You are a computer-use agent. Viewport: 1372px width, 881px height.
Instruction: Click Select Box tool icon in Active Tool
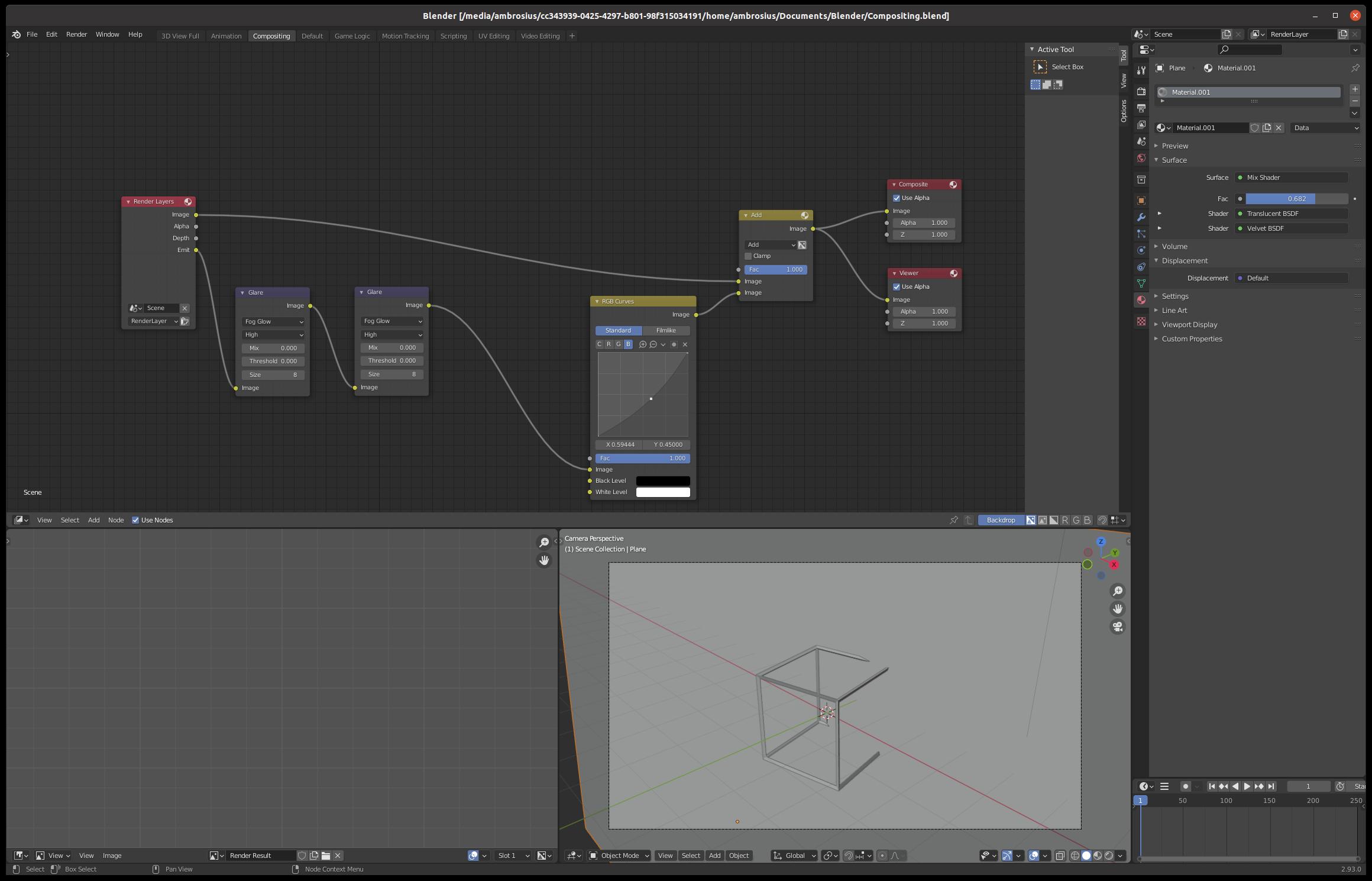[1040, 67]
